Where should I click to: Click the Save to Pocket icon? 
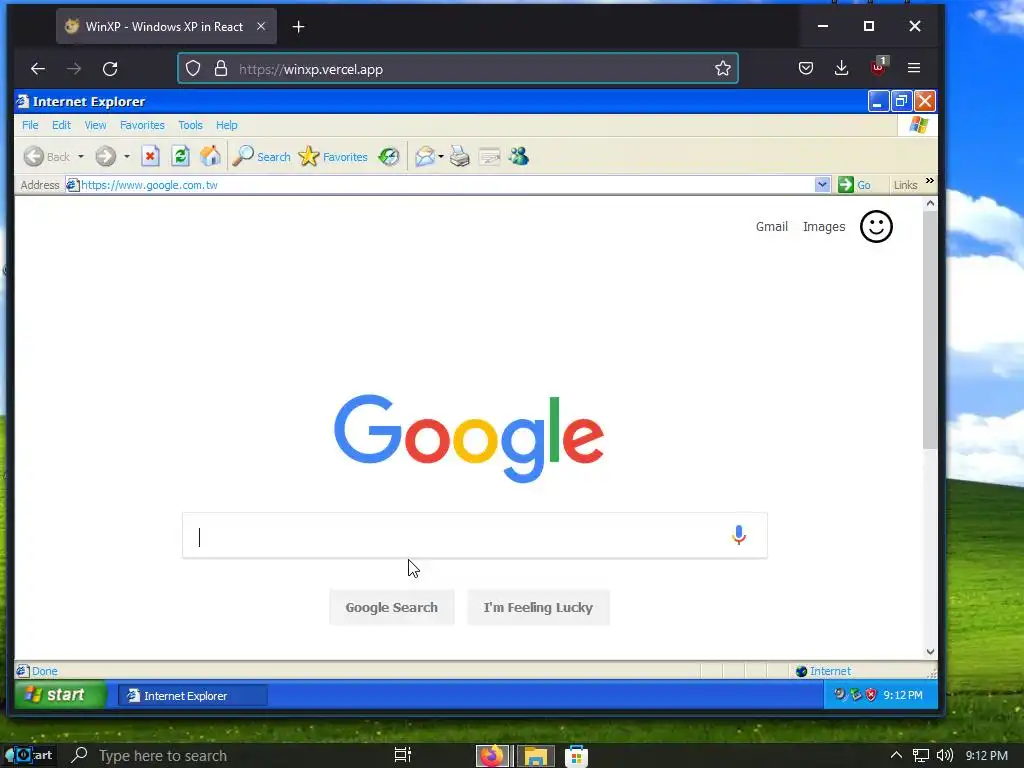[806, 68]
